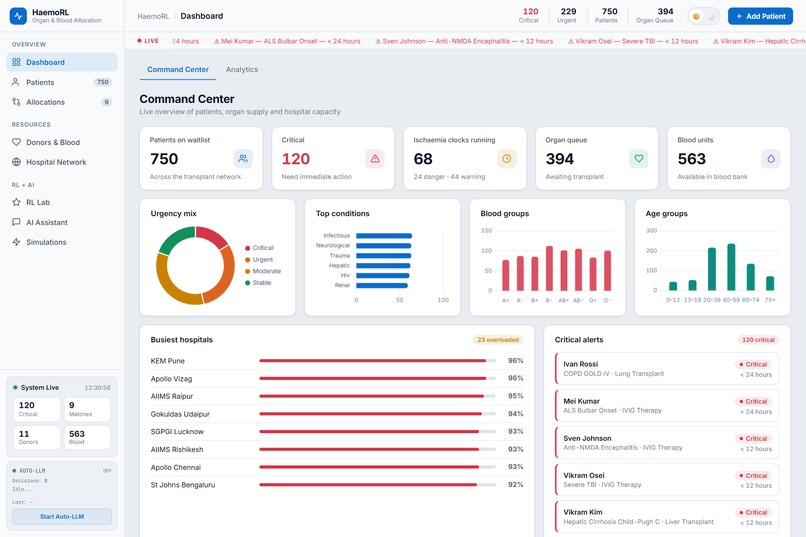The height and width of the screenshot is (537, 806).
Task: Start the Auto-LLM process
Action: pos(62,516)
